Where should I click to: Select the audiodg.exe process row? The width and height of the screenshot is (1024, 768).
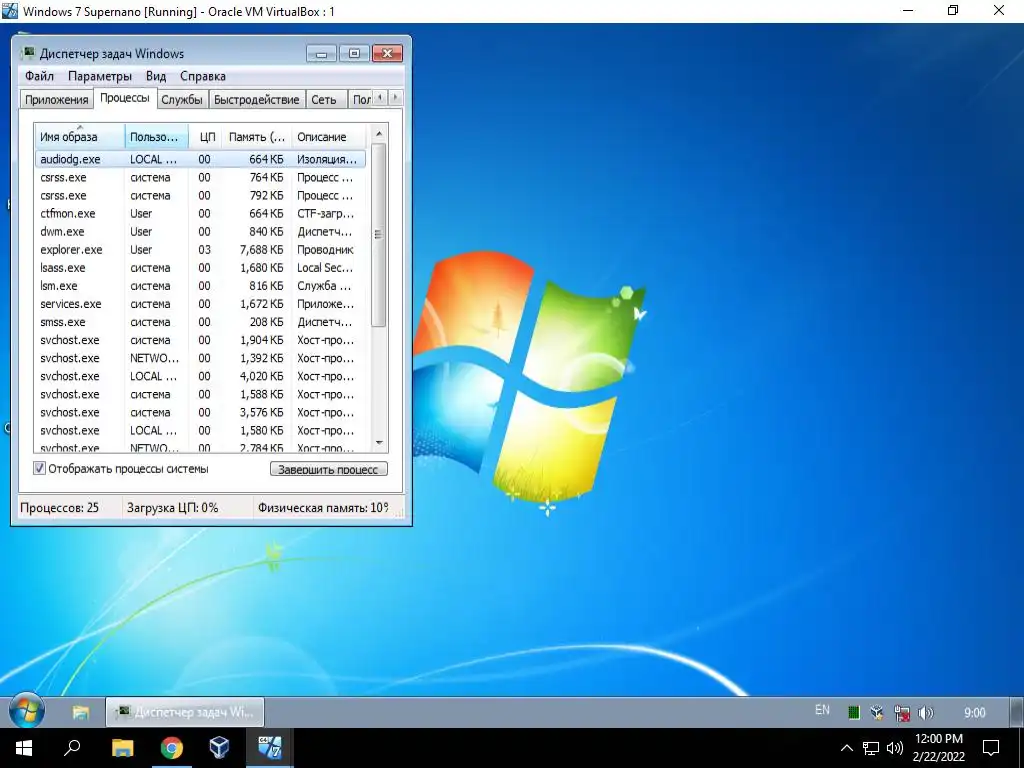pos(200,159)
